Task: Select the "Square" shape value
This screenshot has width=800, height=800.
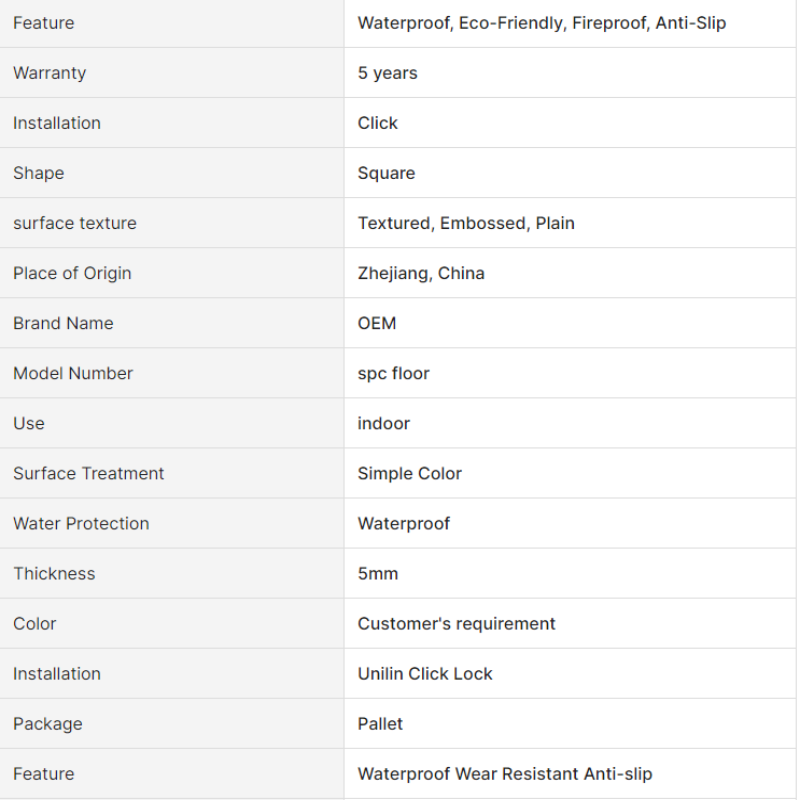Action: coord(386,173)
